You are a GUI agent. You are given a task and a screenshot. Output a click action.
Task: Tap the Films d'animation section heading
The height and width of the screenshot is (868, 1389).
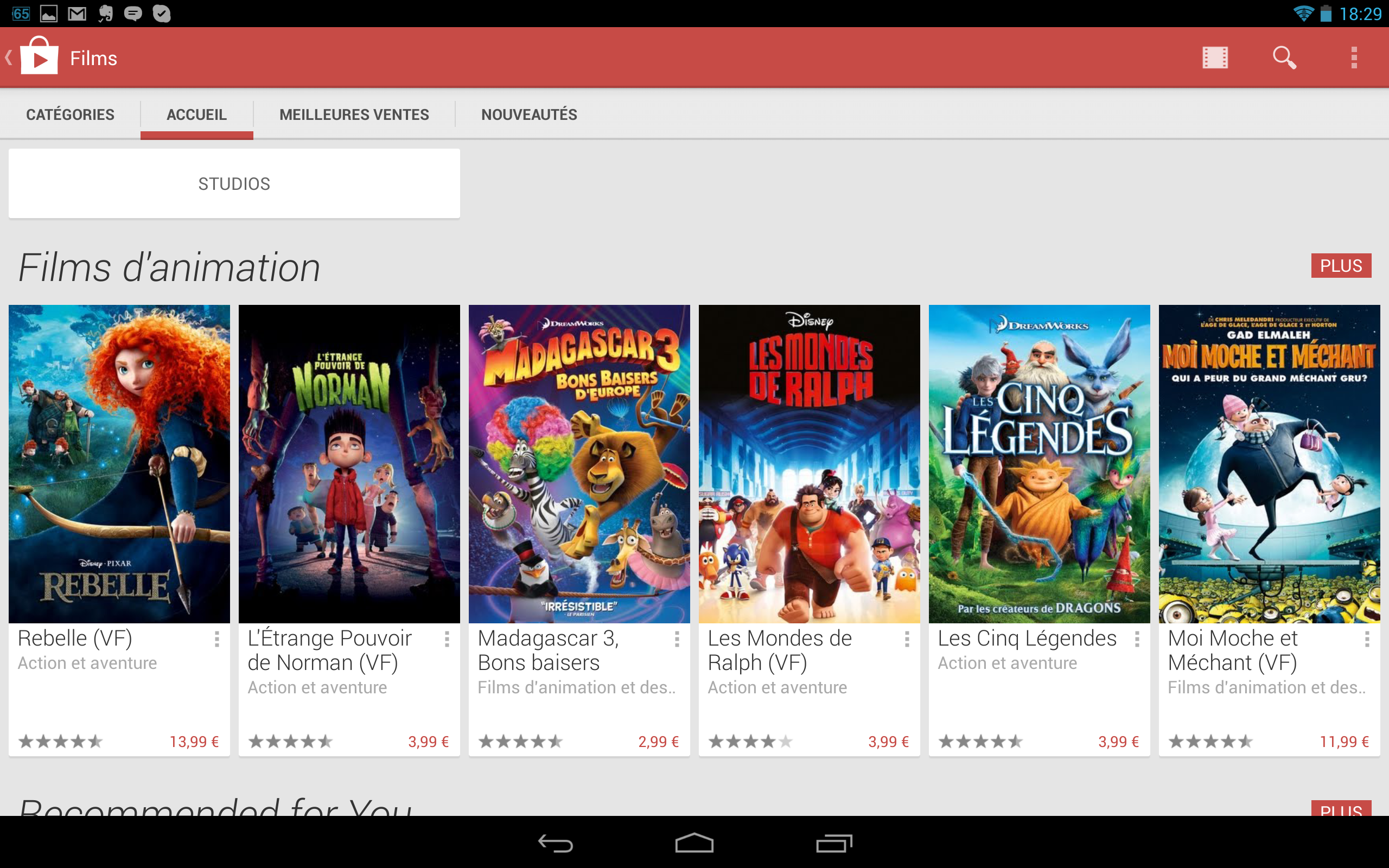click(x=169, y=267)
